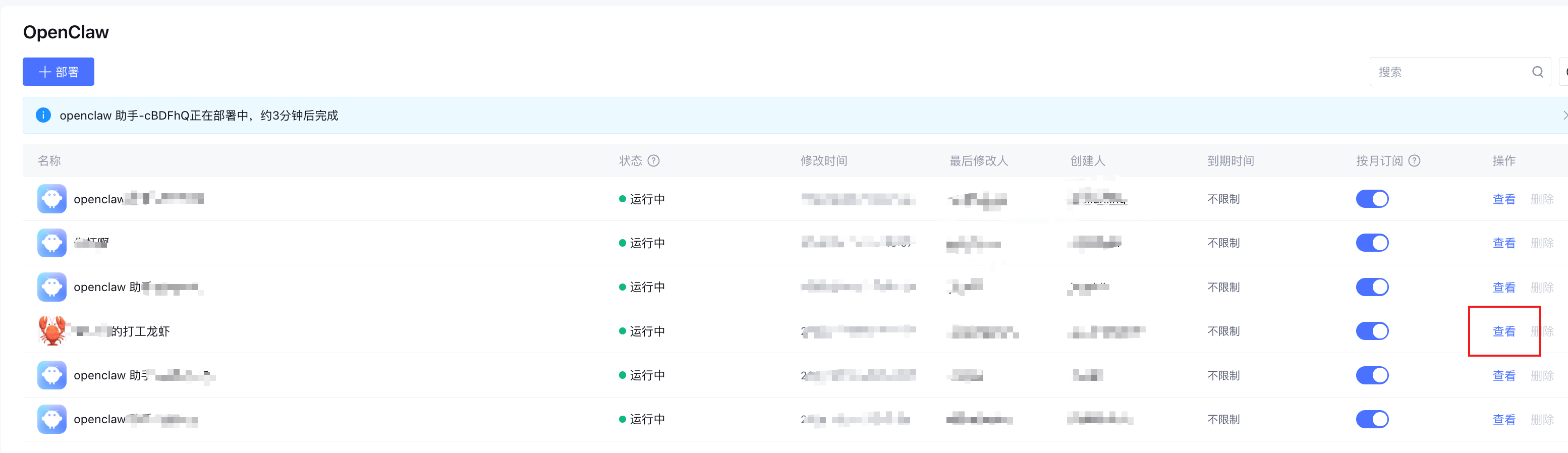
Task: Click the lobster icon of the 打工龙虾 row
Action: pos(52,330)
